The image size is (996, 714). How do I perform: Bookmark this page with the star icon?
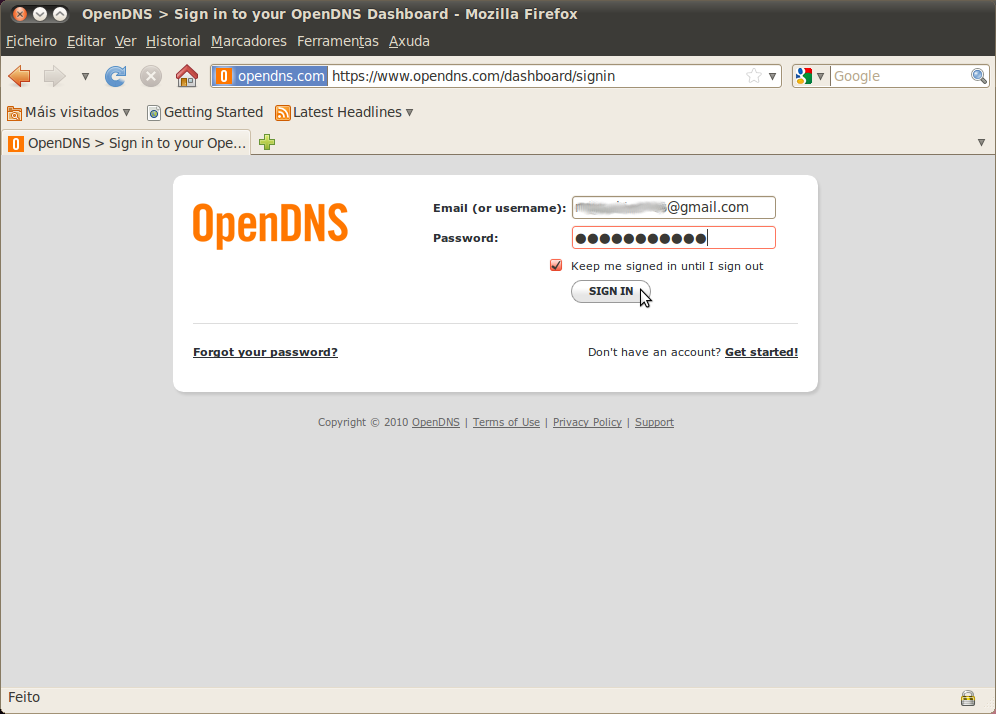click(x=754, y=76)
